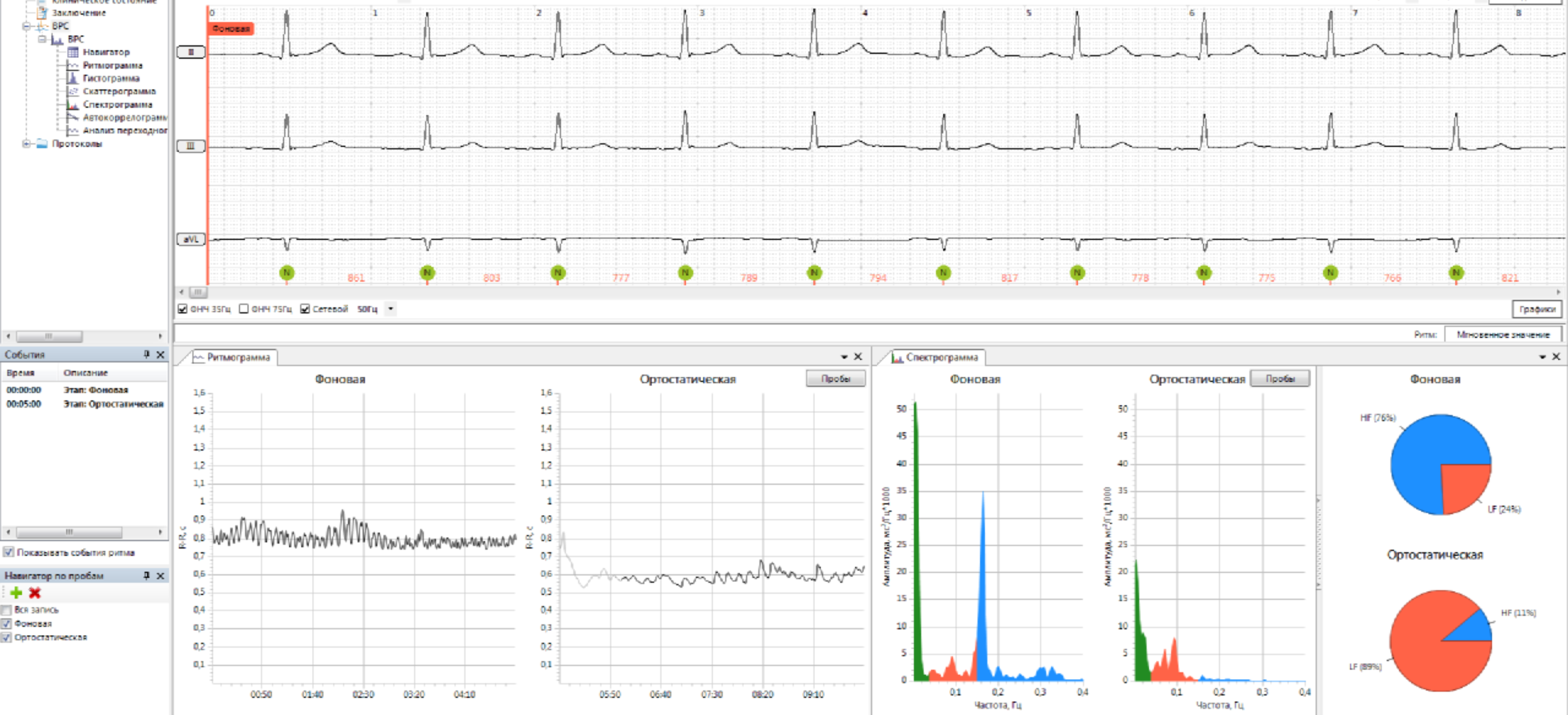Select the N beat marker before interval 794
Screen dimensions: 1568x715
[814, 273]
